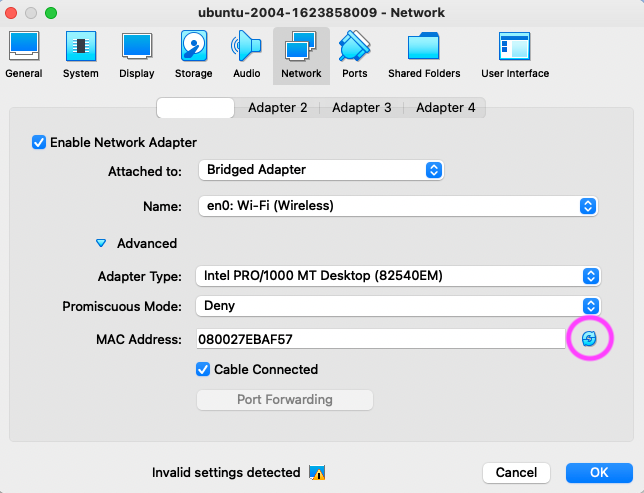Uncheck the Cable Connected checkbox
Screen dimensions: 644x493
pos(204,369)
